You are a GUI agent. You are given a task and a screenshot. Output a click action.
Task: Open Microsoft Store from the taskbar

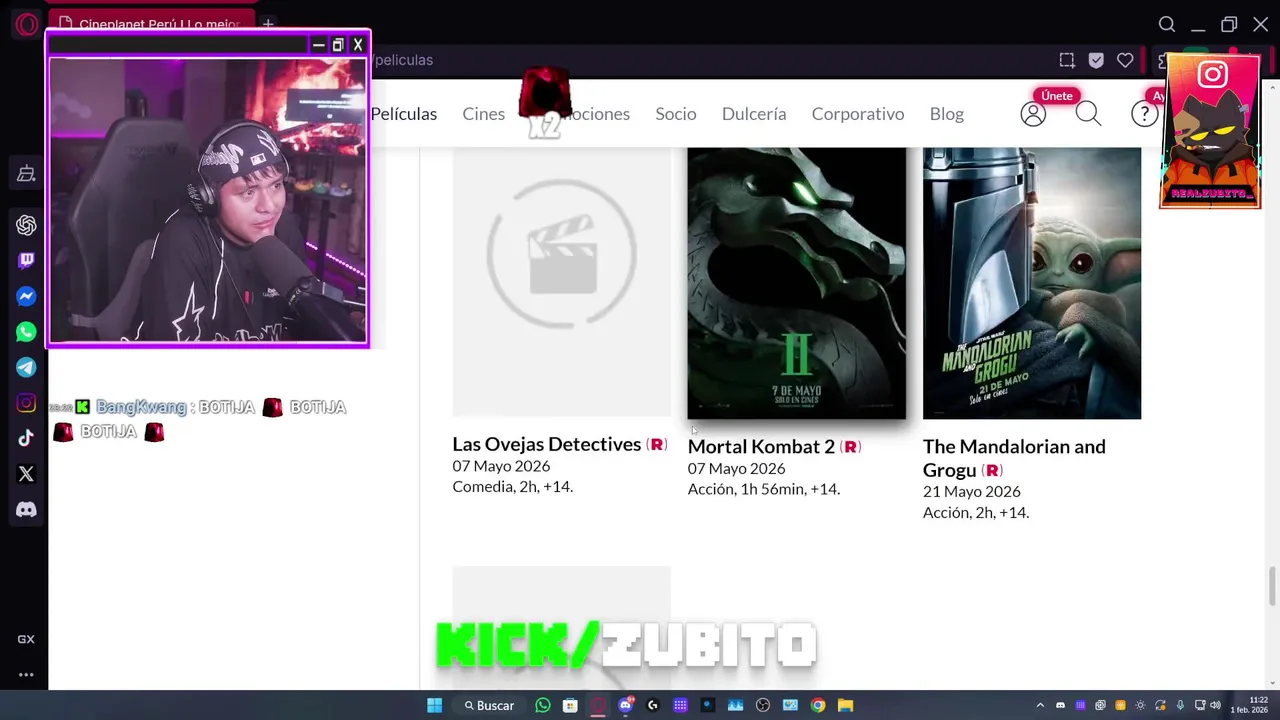(570, 705)
